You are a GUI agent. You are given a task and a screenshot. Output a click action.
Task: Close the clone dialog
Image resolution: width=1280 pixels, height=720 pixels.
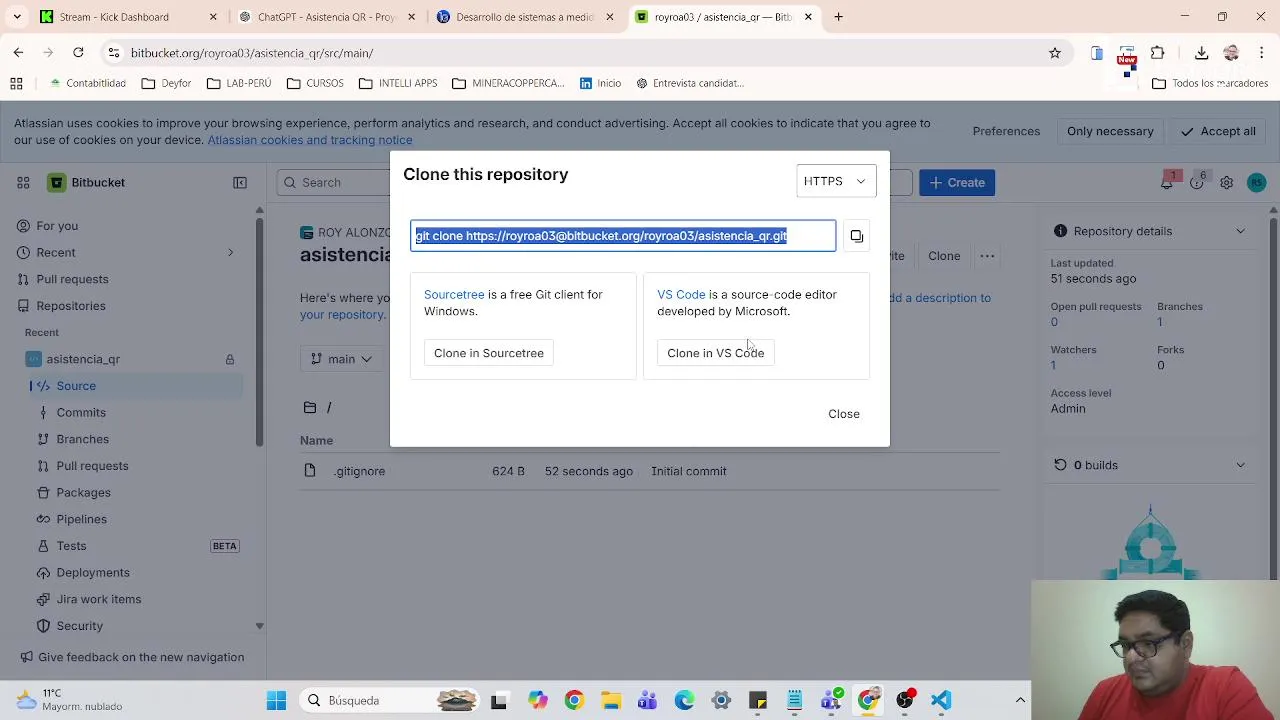[x=844, y=414]
